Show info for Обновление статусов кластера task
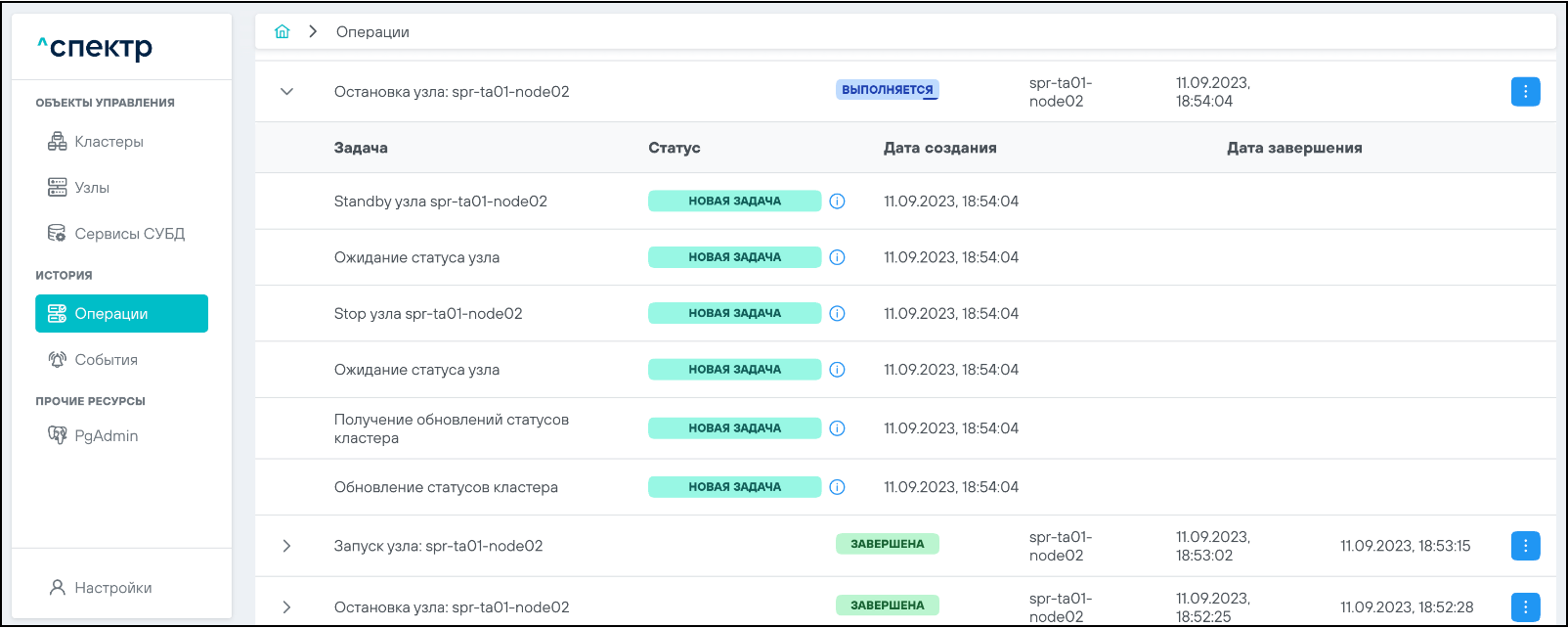Viewport: 1568px width, 628px height. pyautogui.click(x=837, y=487)
